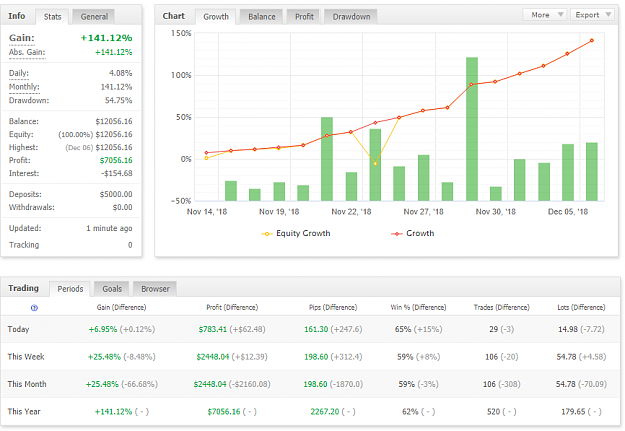Screen dimensions: 625x431
Task: Click the last Growth data point on chart
Action: (x=592, y=41)
